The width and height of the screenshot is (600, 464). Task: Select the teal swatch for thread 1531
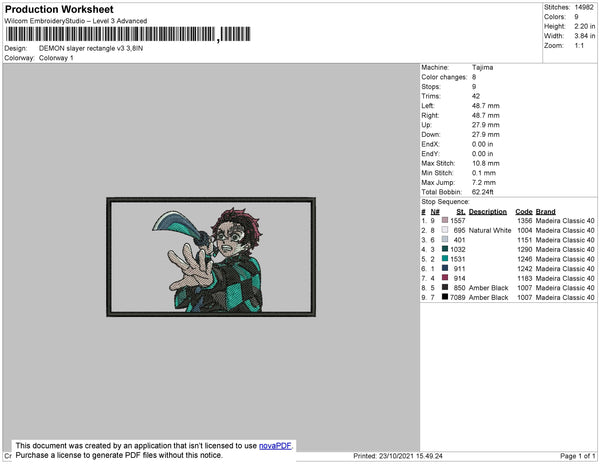click(445, 259)
